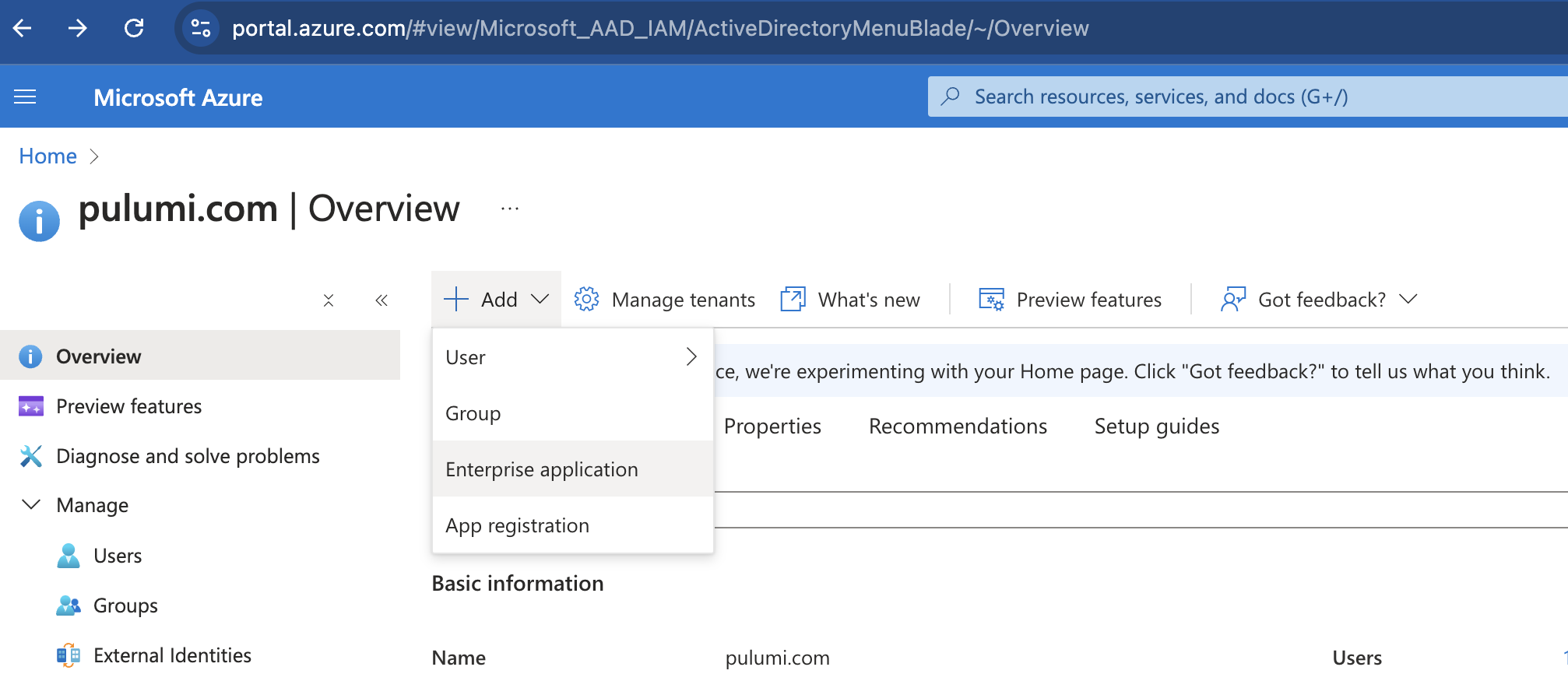Clear the sidebar search with X icon

pos(329,300)
